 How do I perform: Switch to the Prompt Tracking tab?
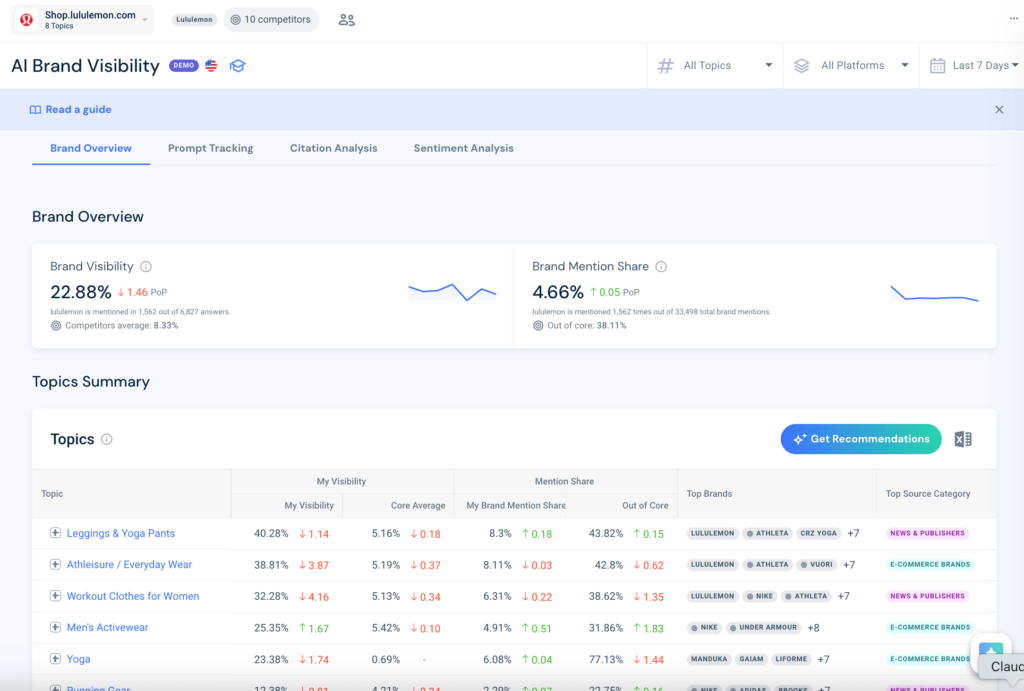point(210,148)
